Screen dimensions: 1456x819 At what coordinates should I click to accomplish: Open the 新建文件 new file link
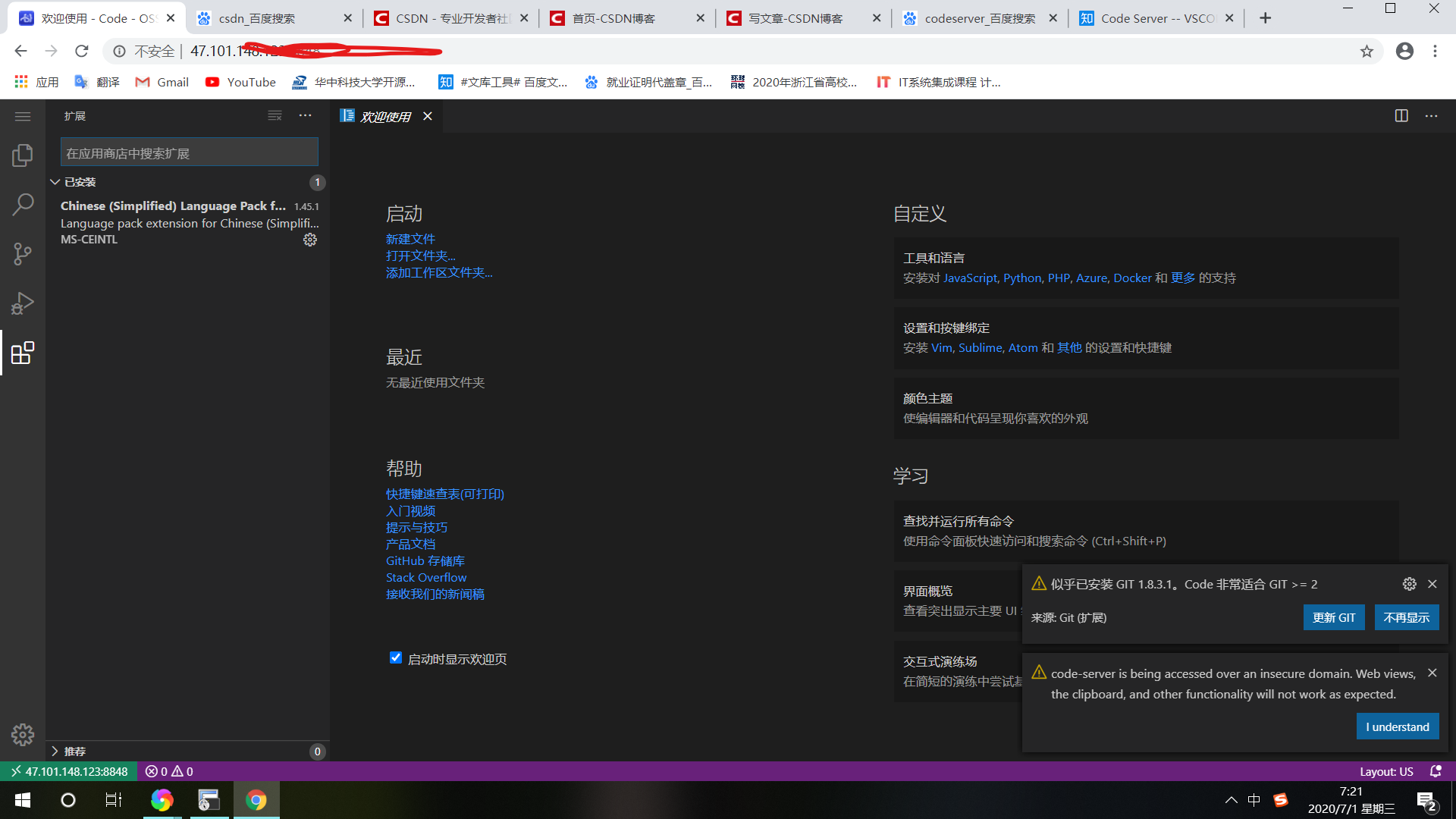pos(410,239)
